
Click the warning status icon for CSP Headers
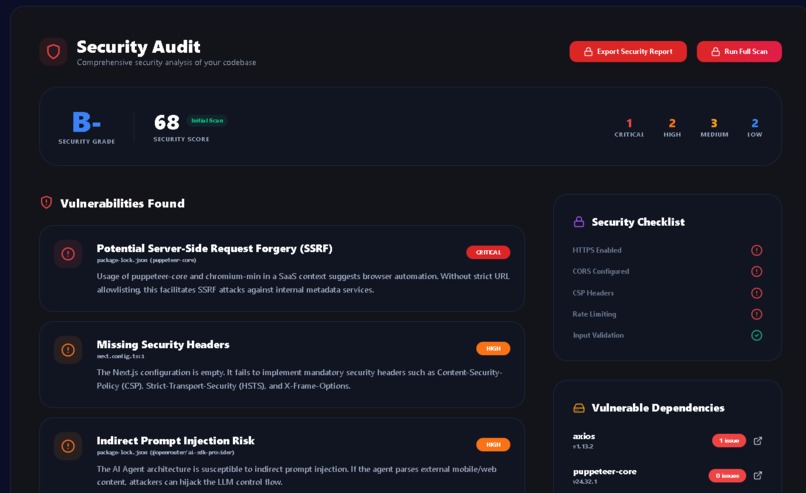[x=756, y=293]
